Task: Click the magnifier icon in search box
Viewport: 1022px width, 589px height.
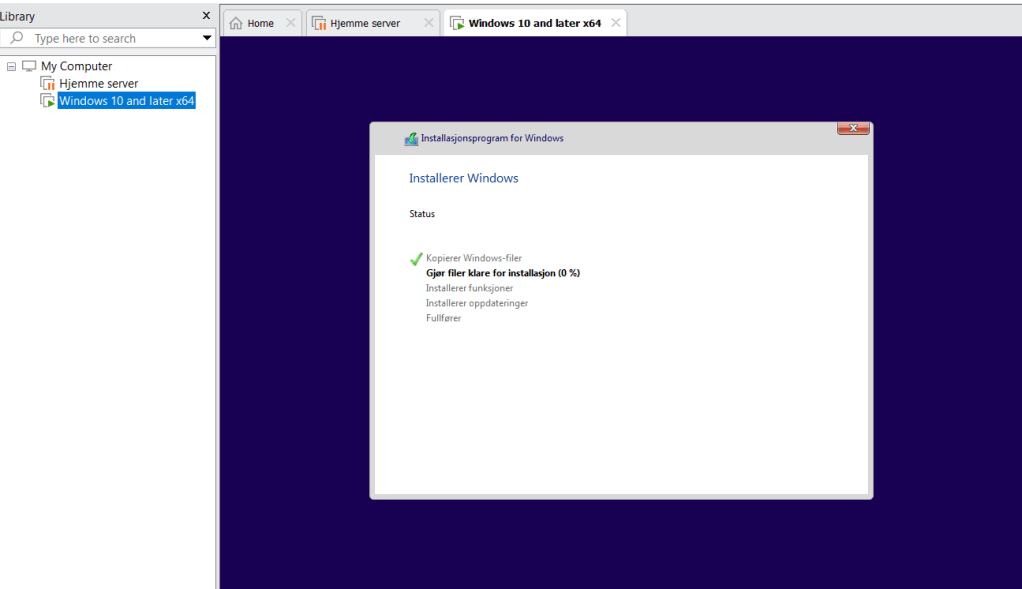Action: coord(17,38)
